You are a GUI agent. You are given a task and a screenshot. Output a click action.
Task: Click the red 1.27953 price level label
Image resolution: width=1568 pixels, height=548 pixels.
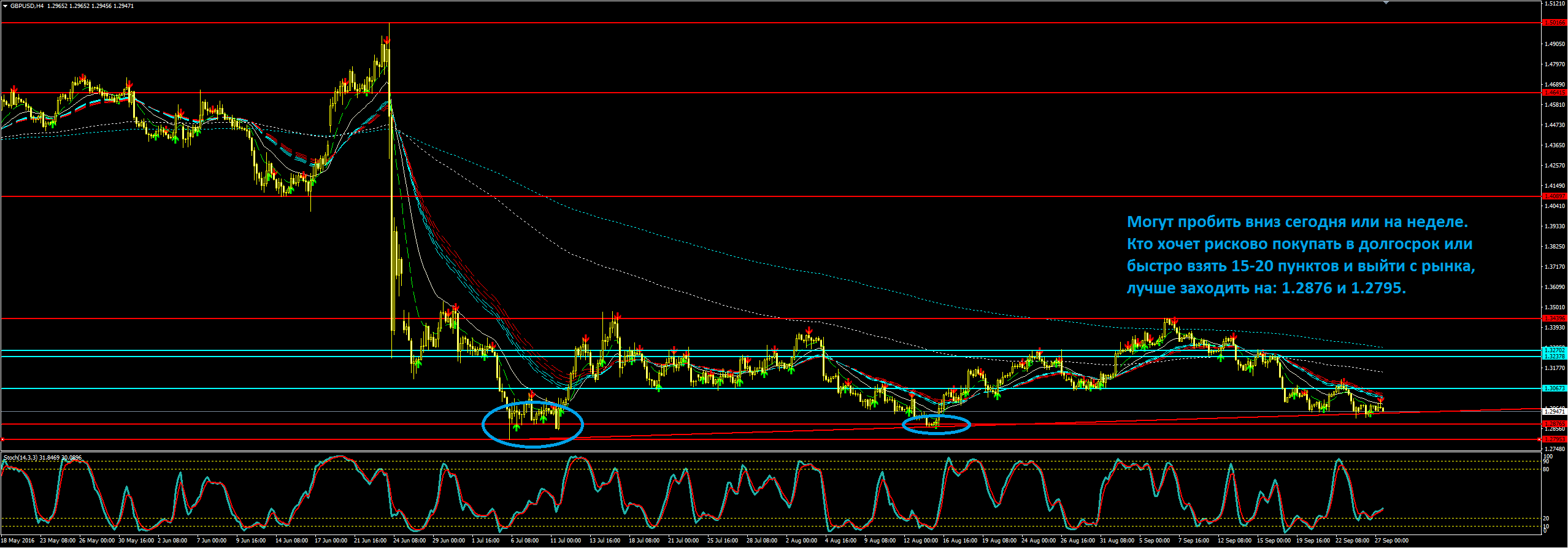click(x=1555, y=439)
